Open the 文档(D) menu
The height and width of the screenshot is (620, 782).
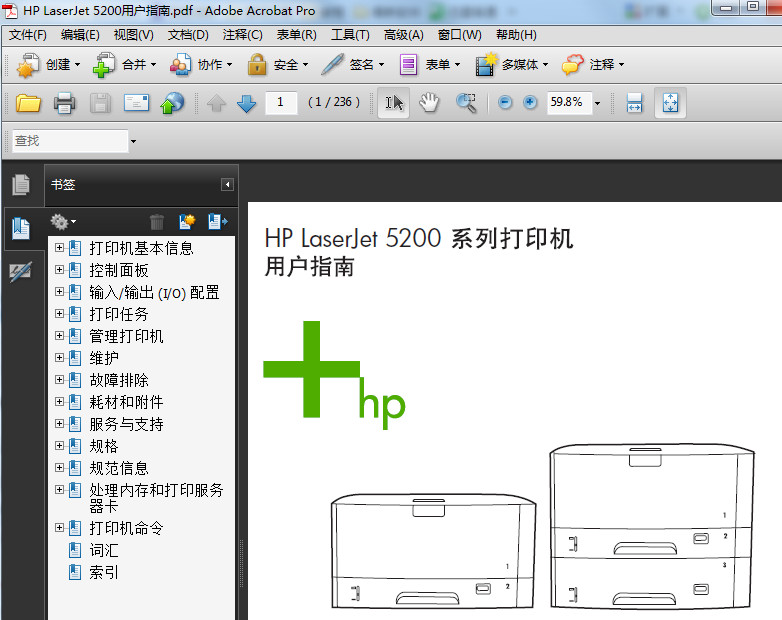click(x=188, y=35)
